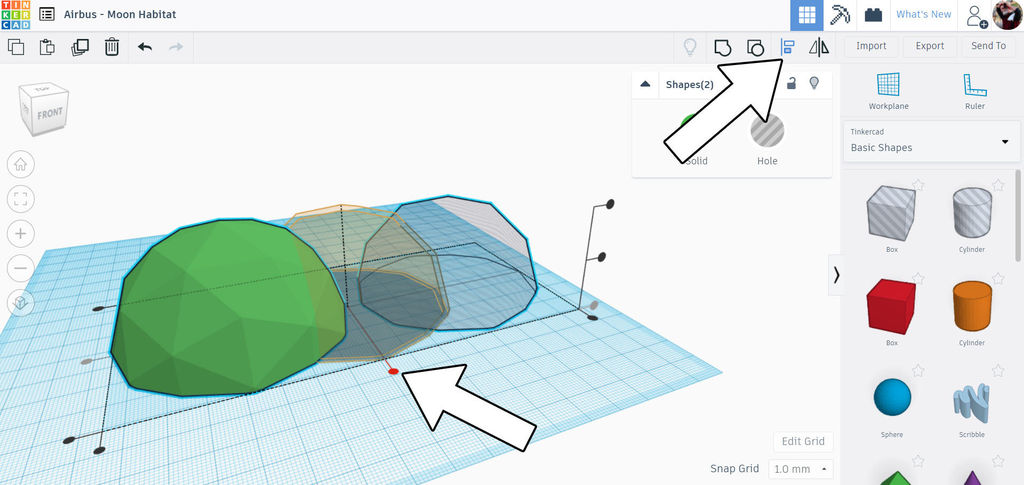This screenshot has width=1024, height=485.
Task: Favorite the Scribble with star
Action: point(997,371)
